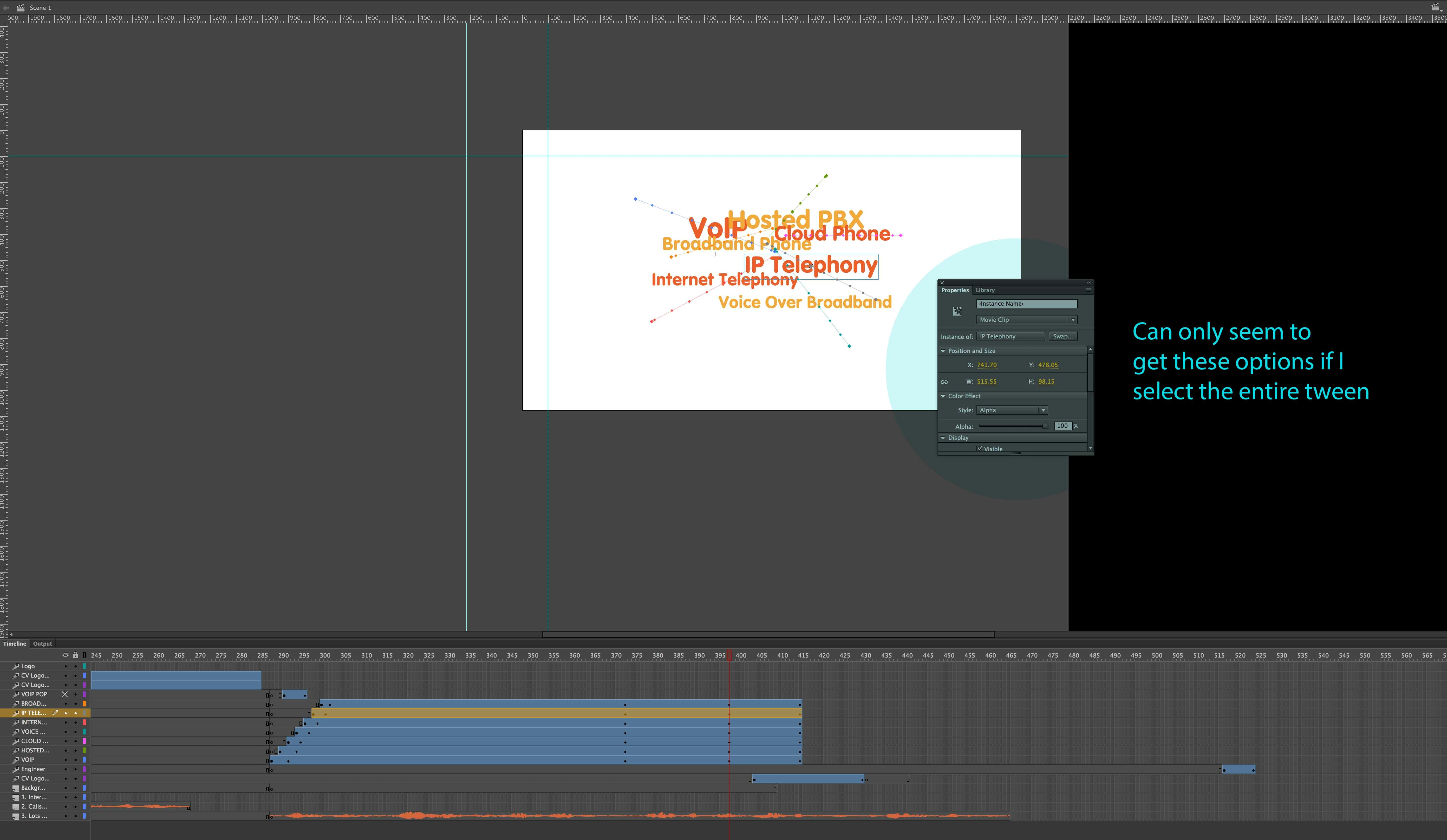The width and height of the screenshot is (1447, 840).
Task: Show the hidden VOIP POP layer
Action: click(x=65, y=694)
